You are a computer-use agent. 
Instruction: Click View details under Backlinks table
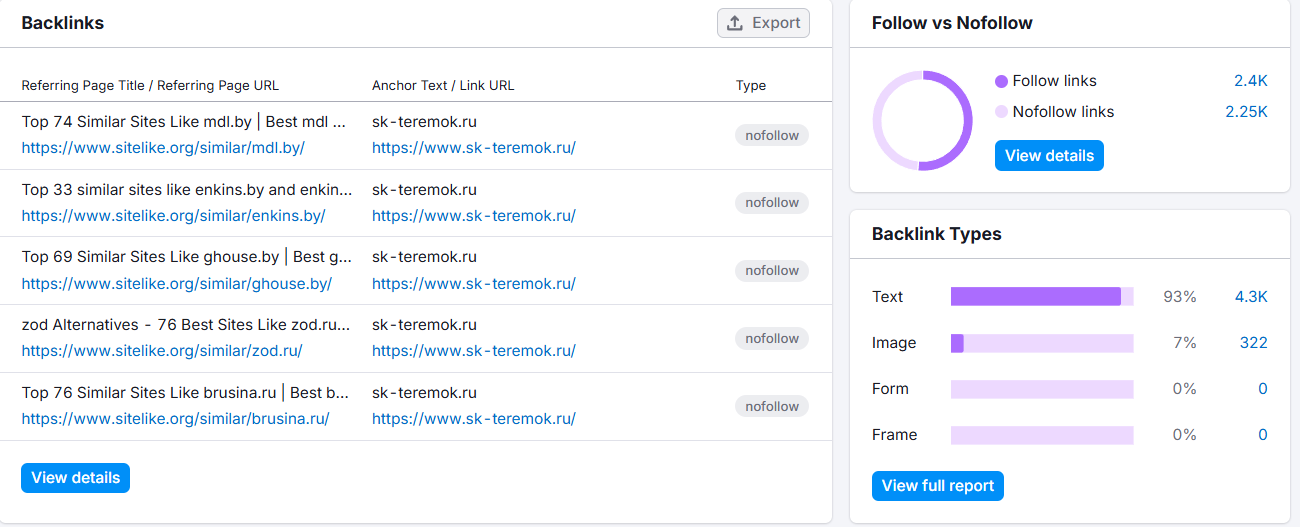[x=75, y=478]
